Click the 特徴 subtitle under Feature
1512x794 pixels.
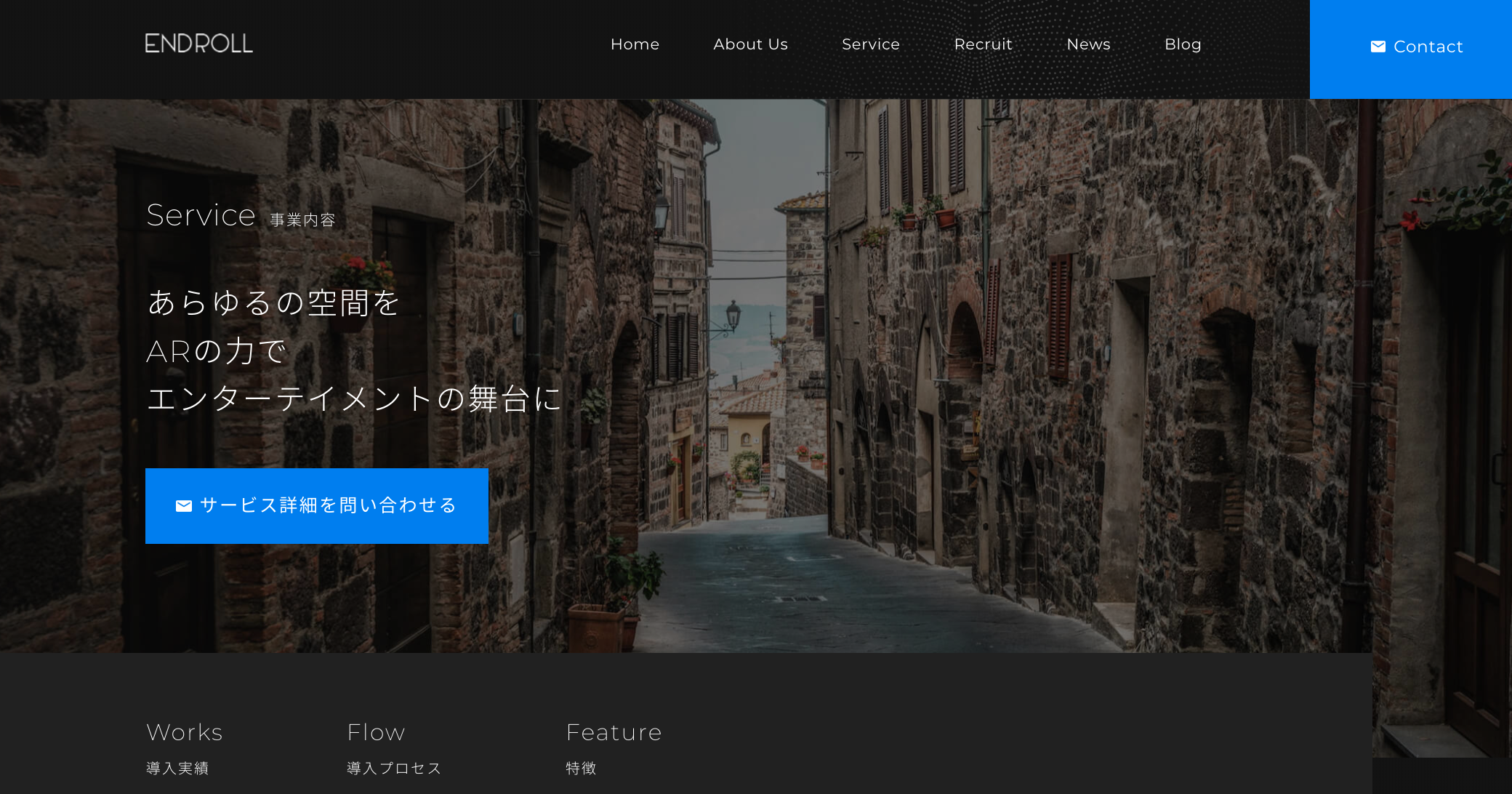pyautogui.click(x=581, y=769)
